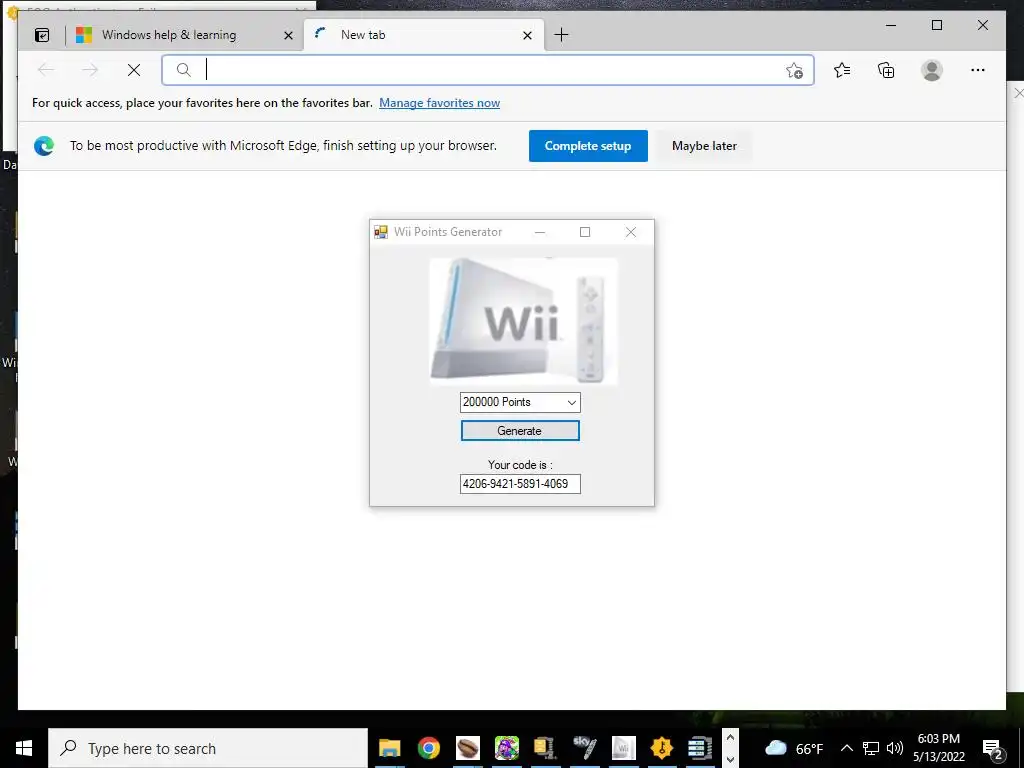This screenshot has height=768, width=1024.
Task: Click taskbar overflow down arrow
Action: [731, 760]
